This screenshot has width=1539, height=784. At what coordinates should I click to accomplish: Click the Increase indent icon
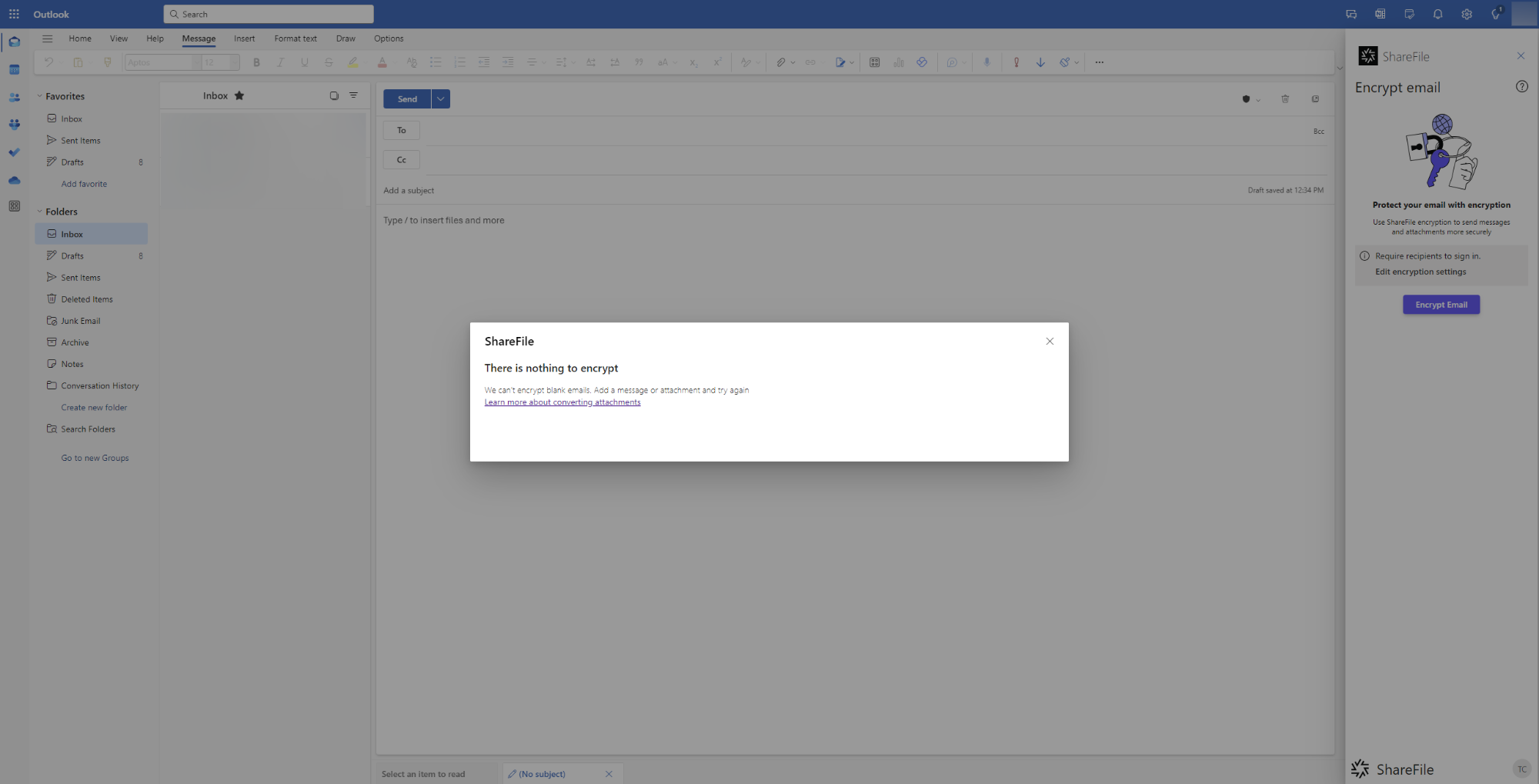508,62
